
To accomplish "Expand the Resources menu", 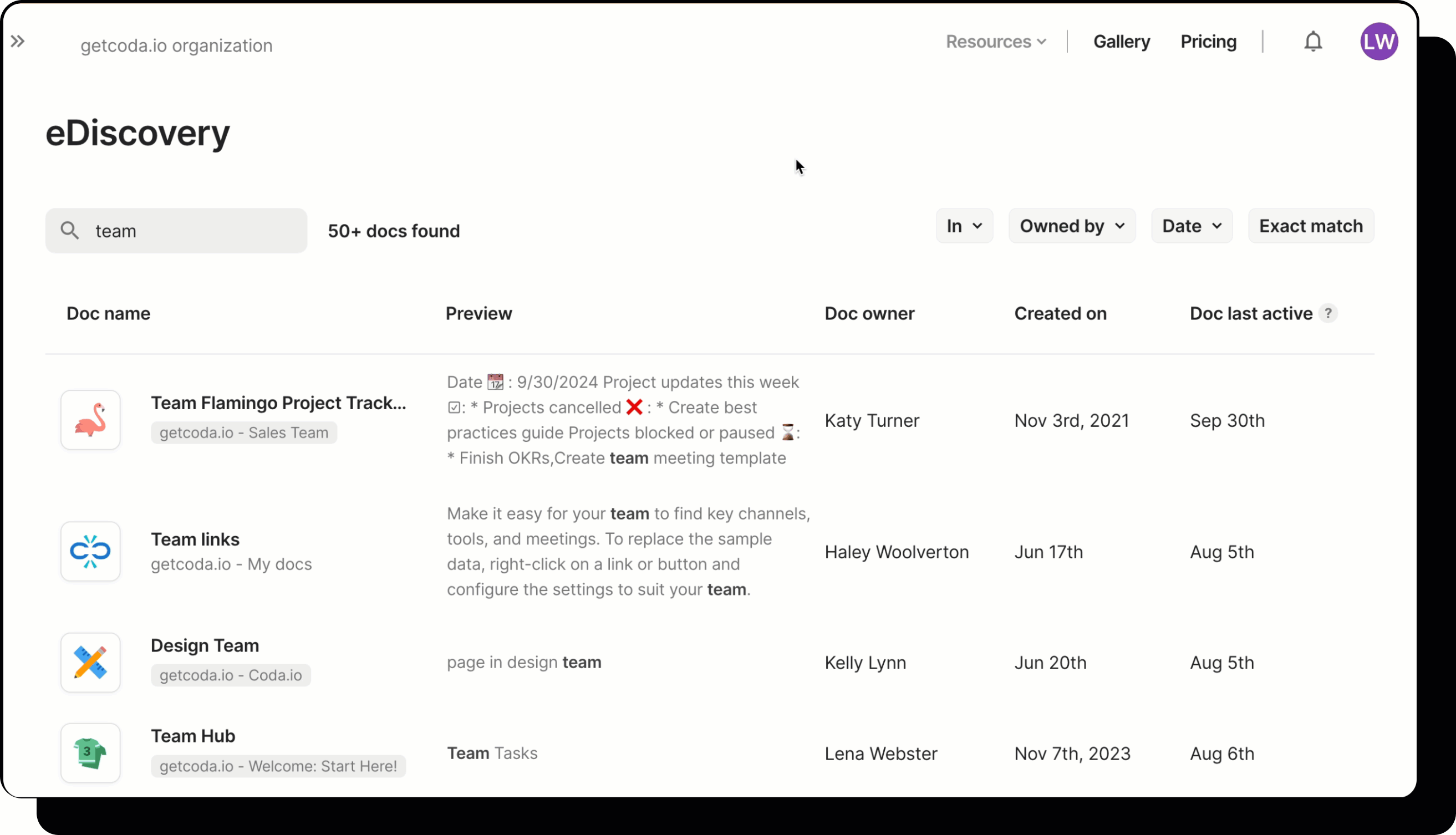I will coord(995,42).
